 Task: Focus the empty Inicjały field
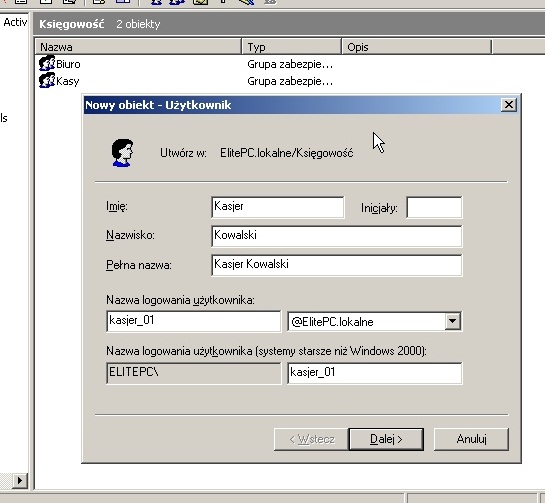tap(434, 207)
